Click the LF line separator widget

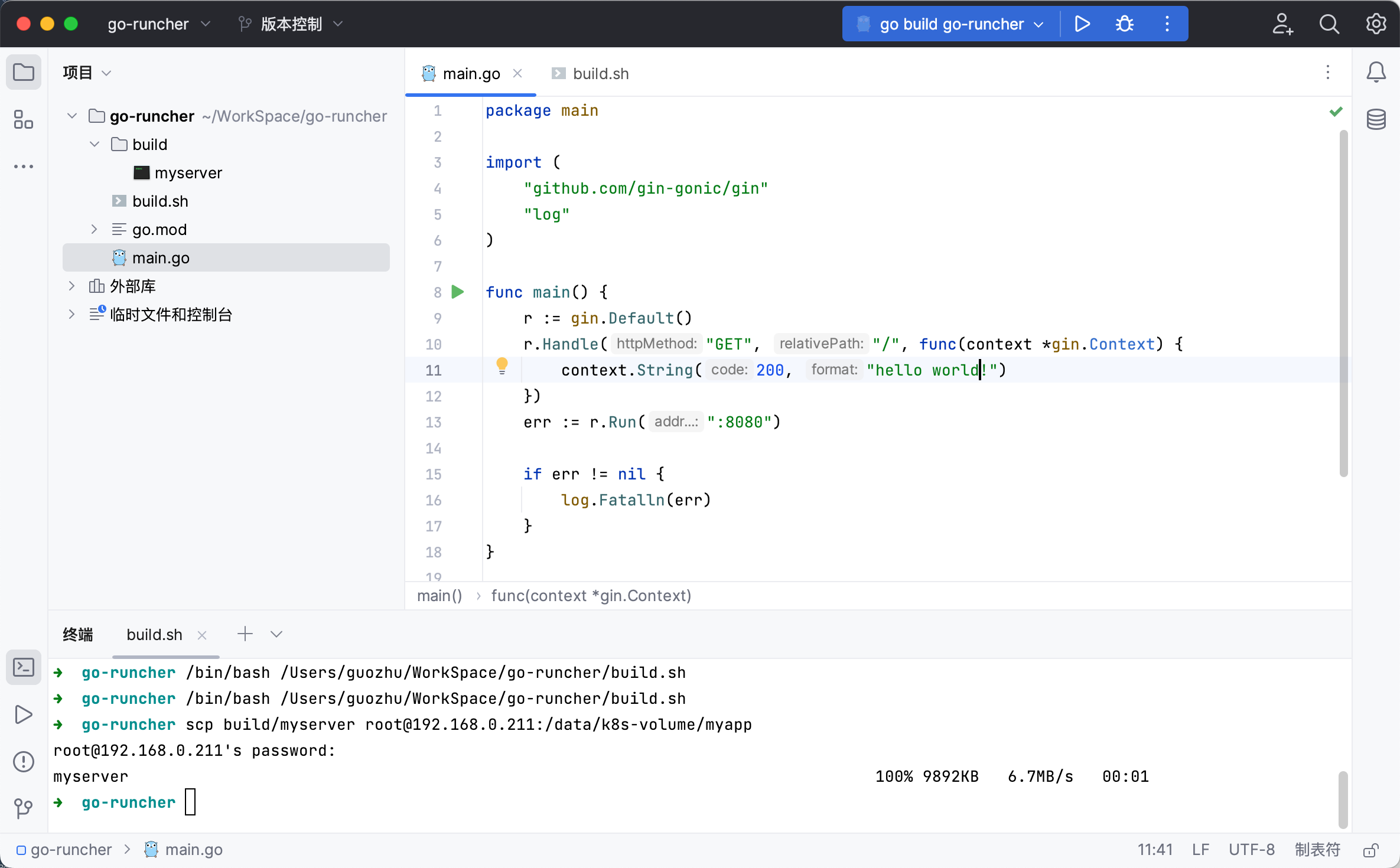[1200, 850]
